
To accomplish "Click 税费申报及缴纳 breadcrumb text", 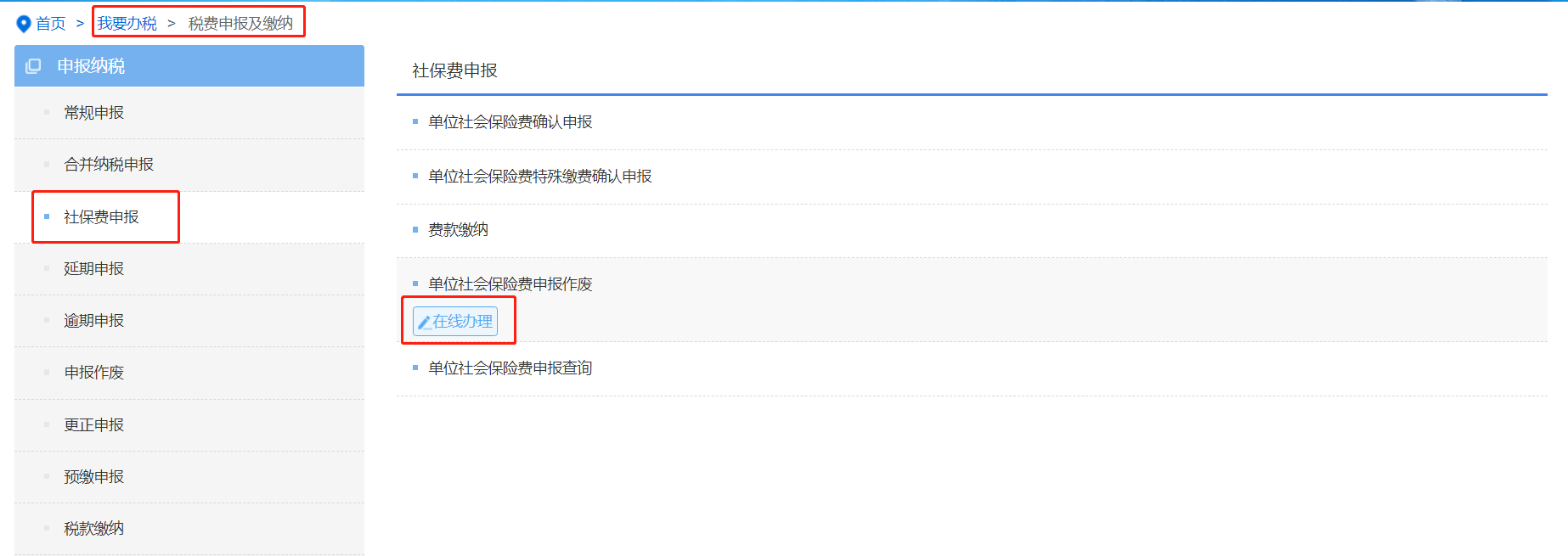I will tap(240, 24).
